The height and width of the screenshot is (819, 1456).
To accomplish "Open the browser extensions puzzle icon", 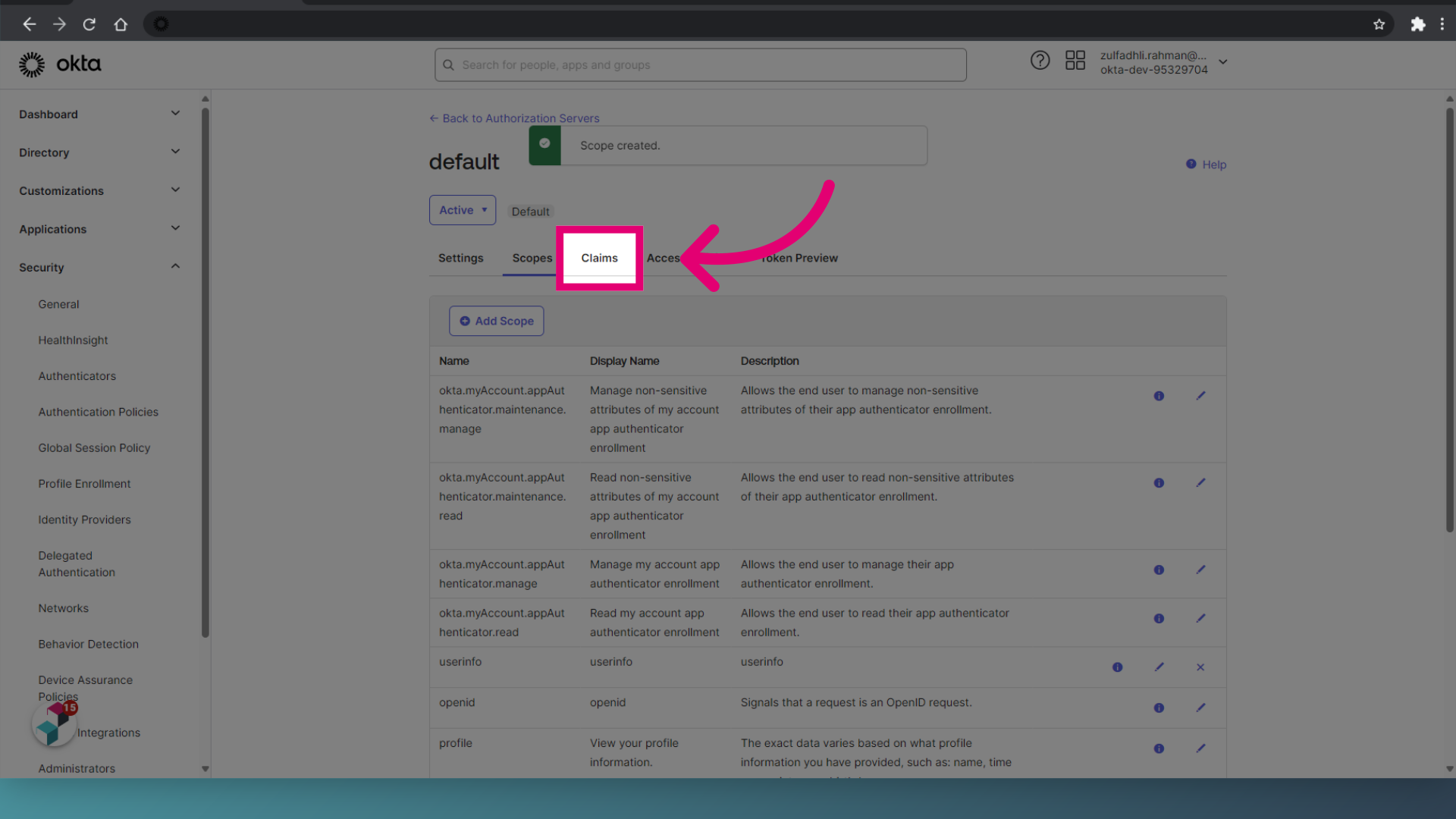I will pos(1417,24).
